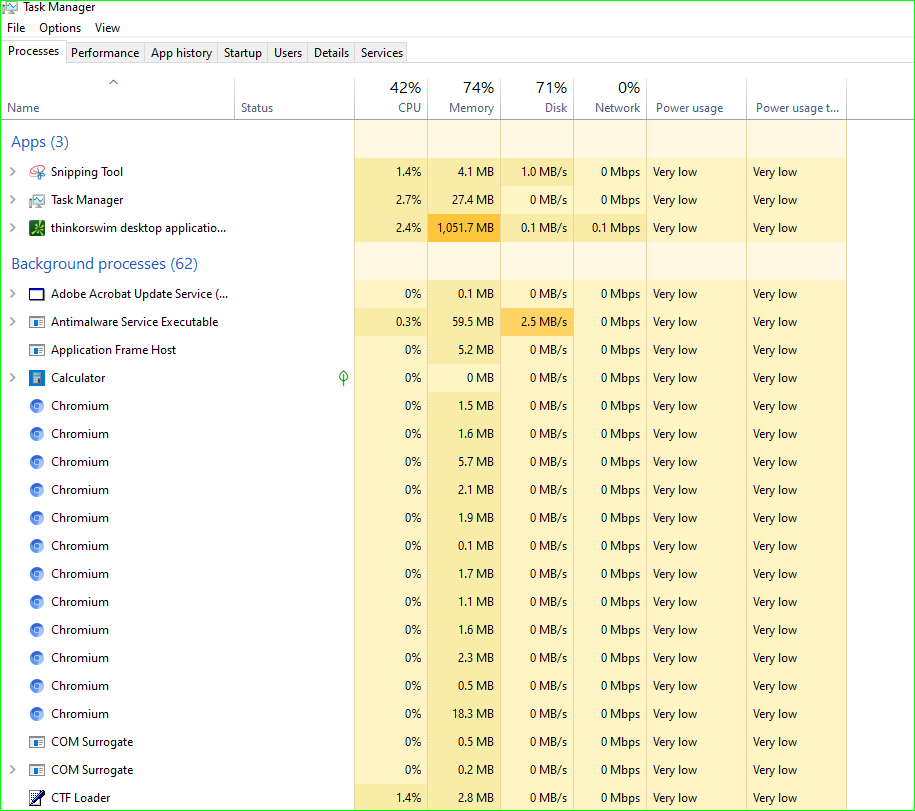Switch to the App history tab

point(181,53)
